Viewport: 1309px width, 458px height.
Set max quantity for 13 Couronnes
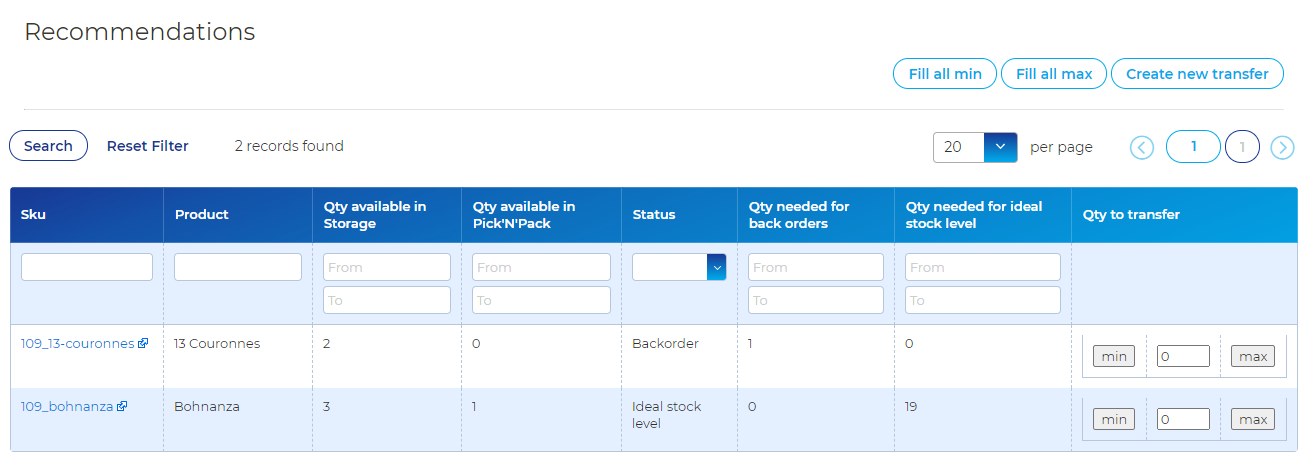(x=1253, y=357)
